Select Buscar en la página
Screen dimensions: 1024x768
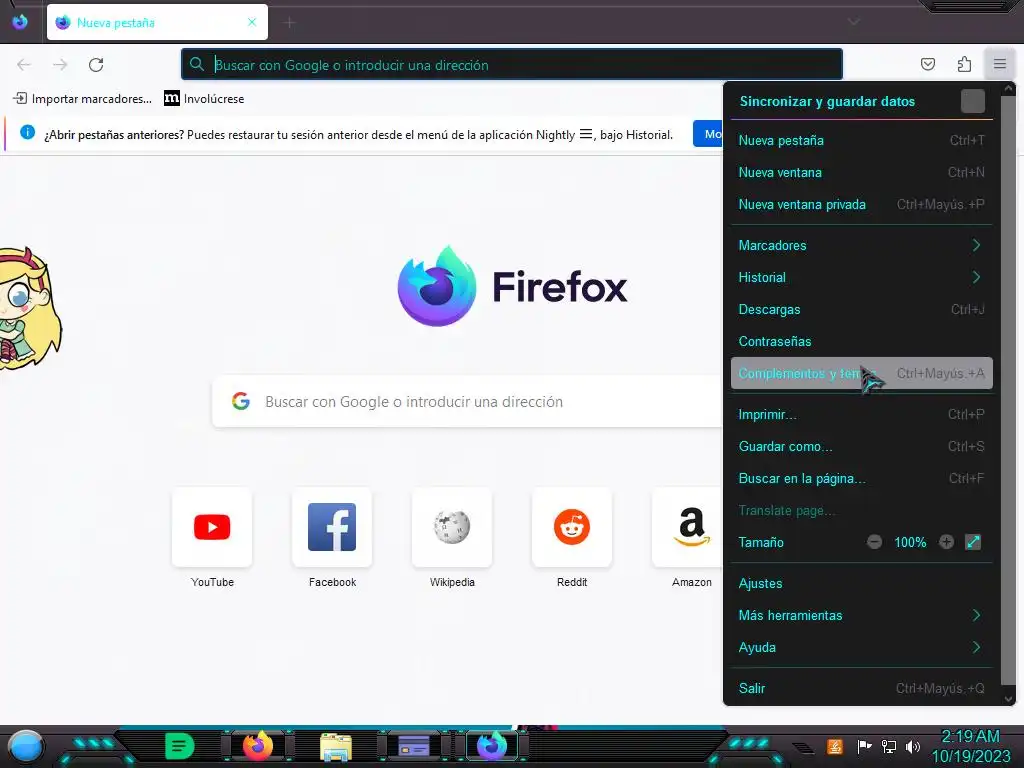click(861, 479)
